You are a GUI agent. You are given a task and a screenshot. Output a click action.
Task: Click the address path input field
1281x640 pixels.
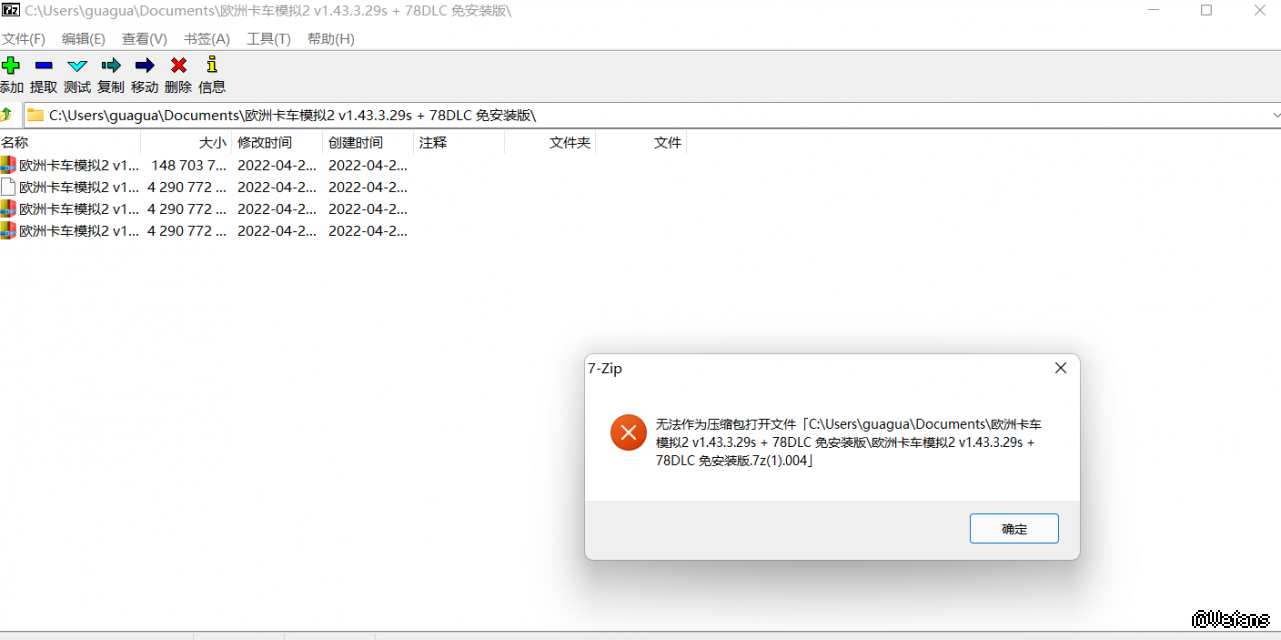tap(652, 115)
